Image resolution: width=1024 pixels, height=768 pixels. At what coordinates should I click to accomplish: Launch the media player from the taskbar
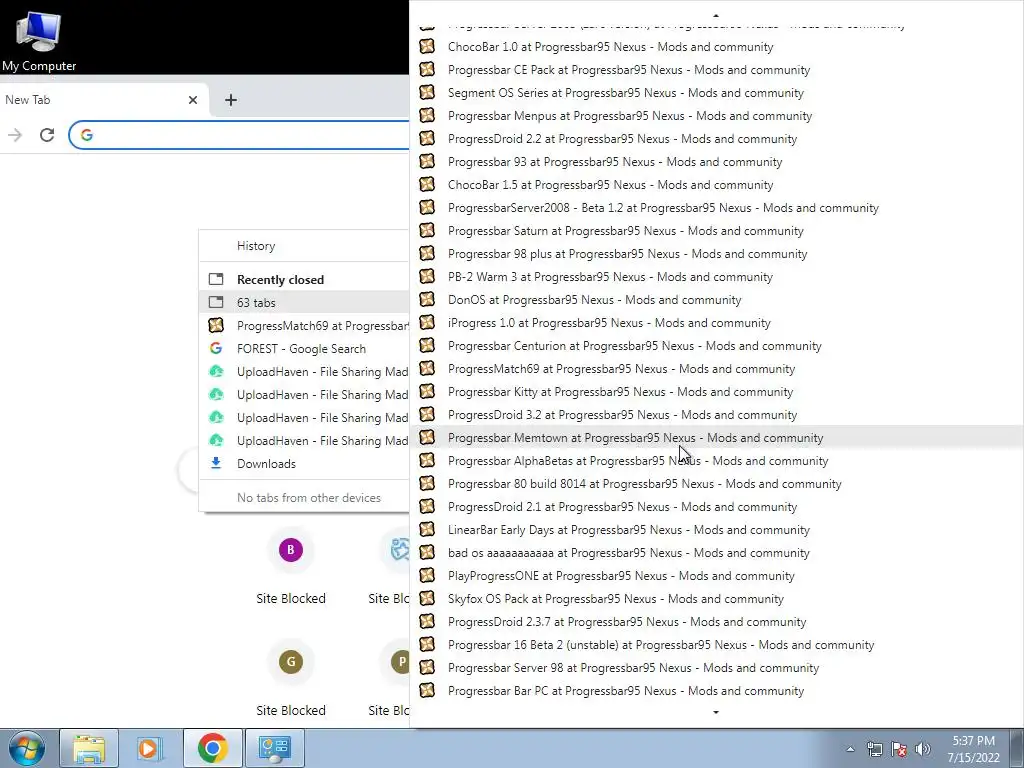pyautogui.click(x=150, y=748)
